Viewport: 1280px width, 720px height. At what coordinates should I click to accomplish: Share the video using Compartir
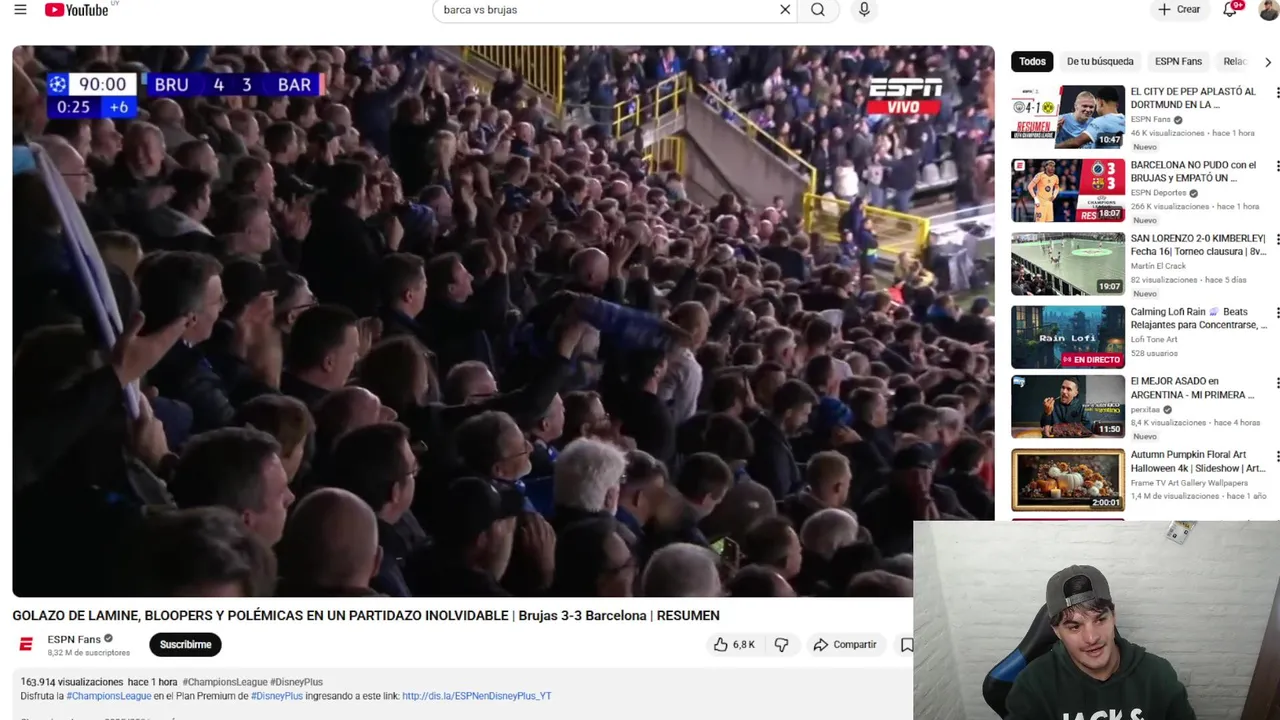pyautogui.click(x=845, y=645)
